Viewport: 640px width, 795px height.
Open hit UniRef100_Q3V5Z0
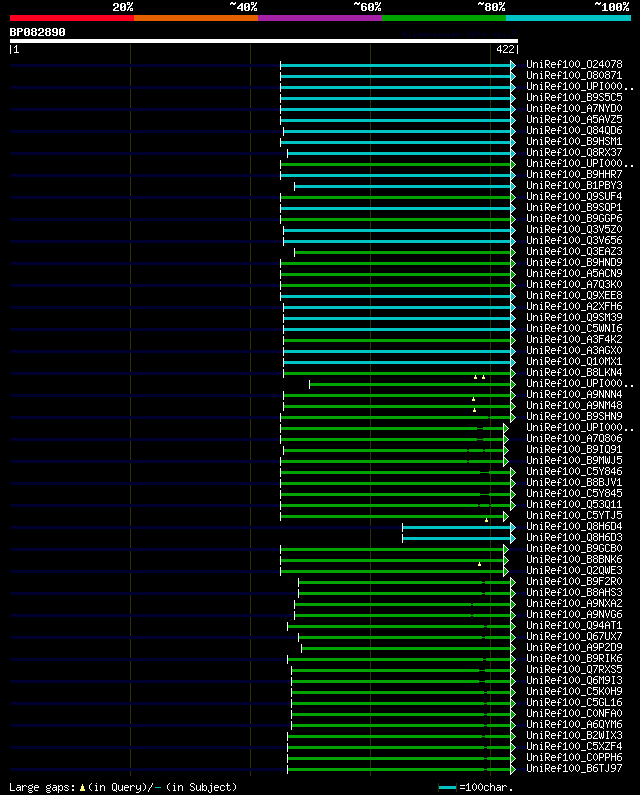pos(574,230)
